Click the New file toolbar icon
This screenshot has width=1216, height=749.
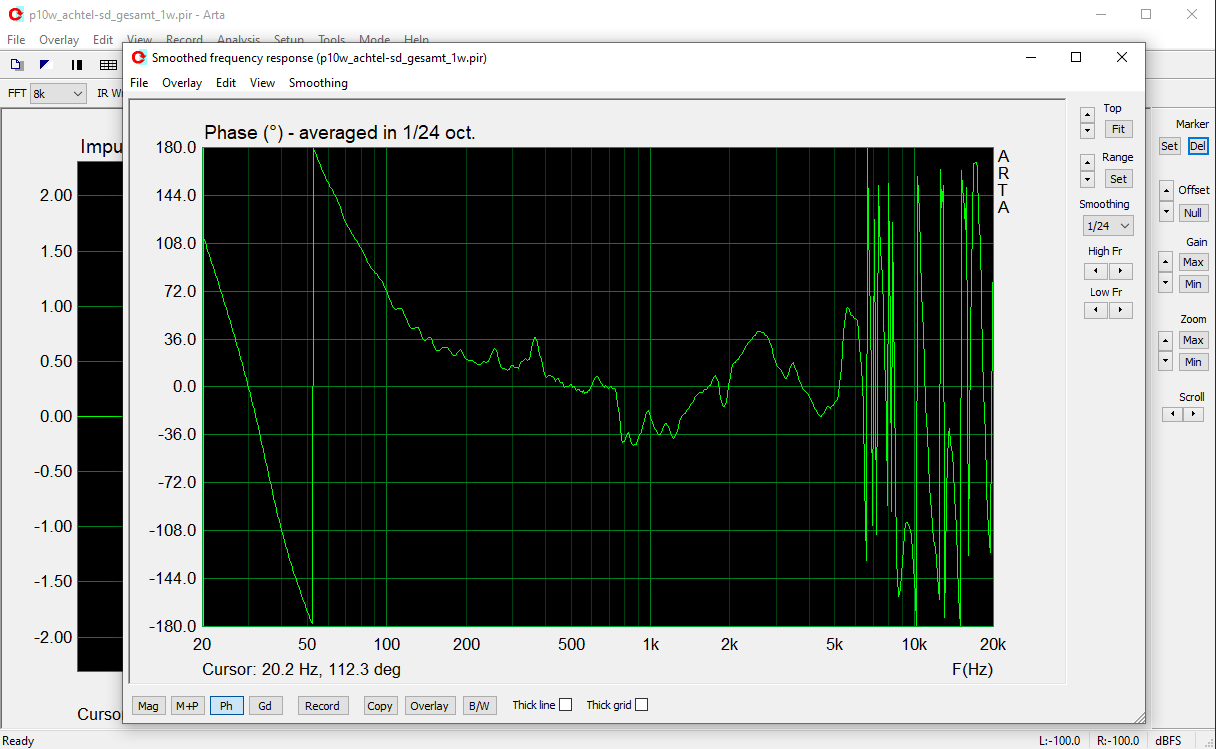click(x=16, y=65)
